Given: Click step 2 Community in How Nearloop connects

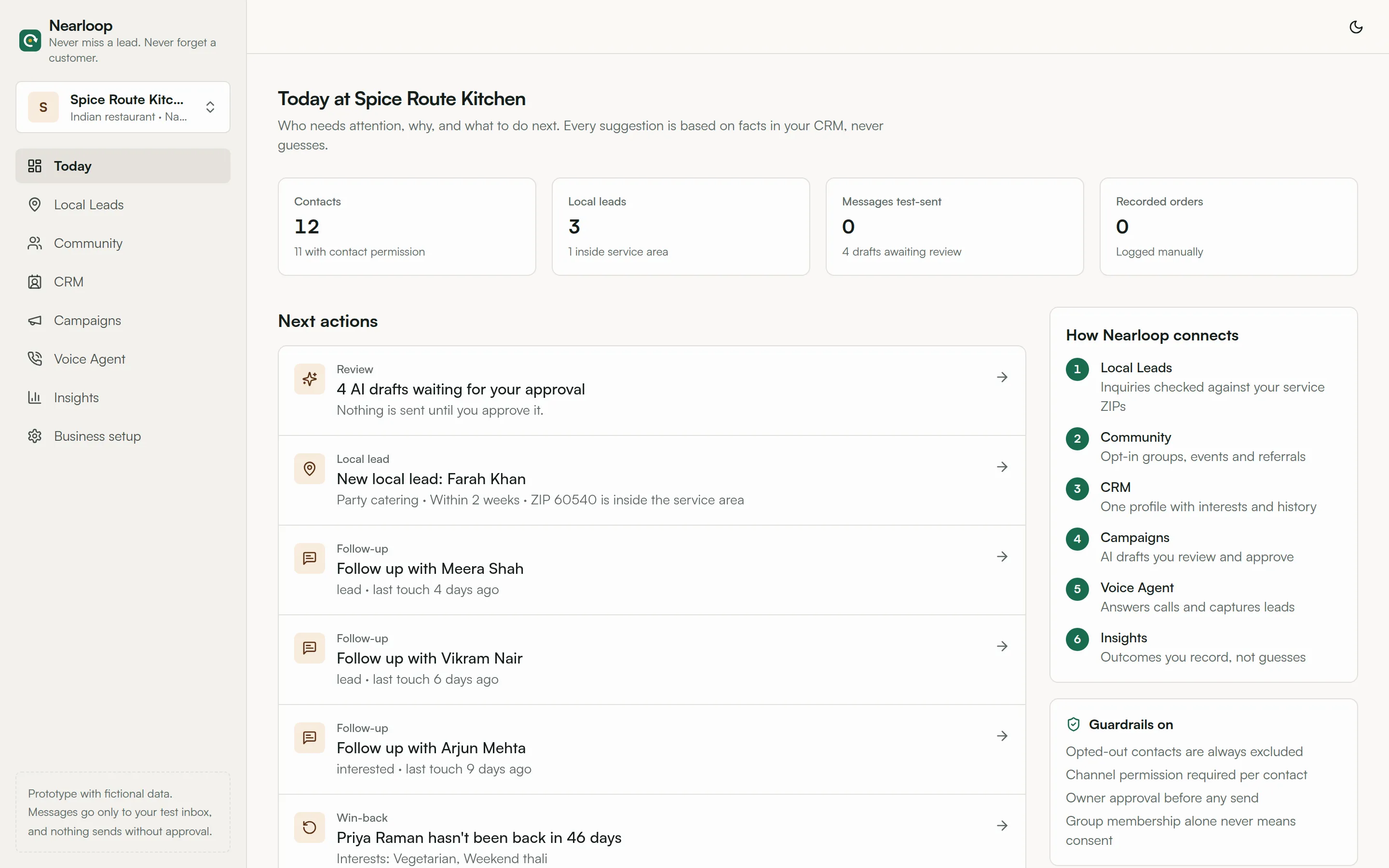Looking at the screenshot, I should (x=1204, y=447).
